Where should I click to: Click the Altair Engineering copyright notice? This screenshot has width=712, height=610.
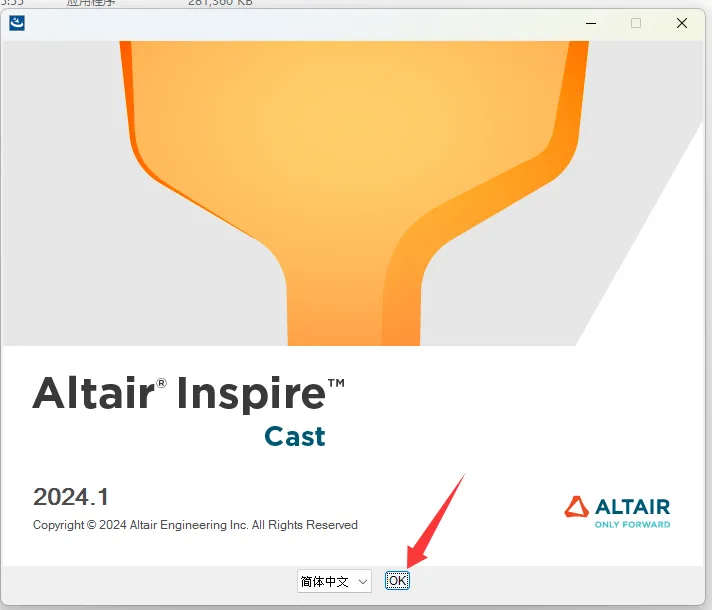[x=195, y=525]
